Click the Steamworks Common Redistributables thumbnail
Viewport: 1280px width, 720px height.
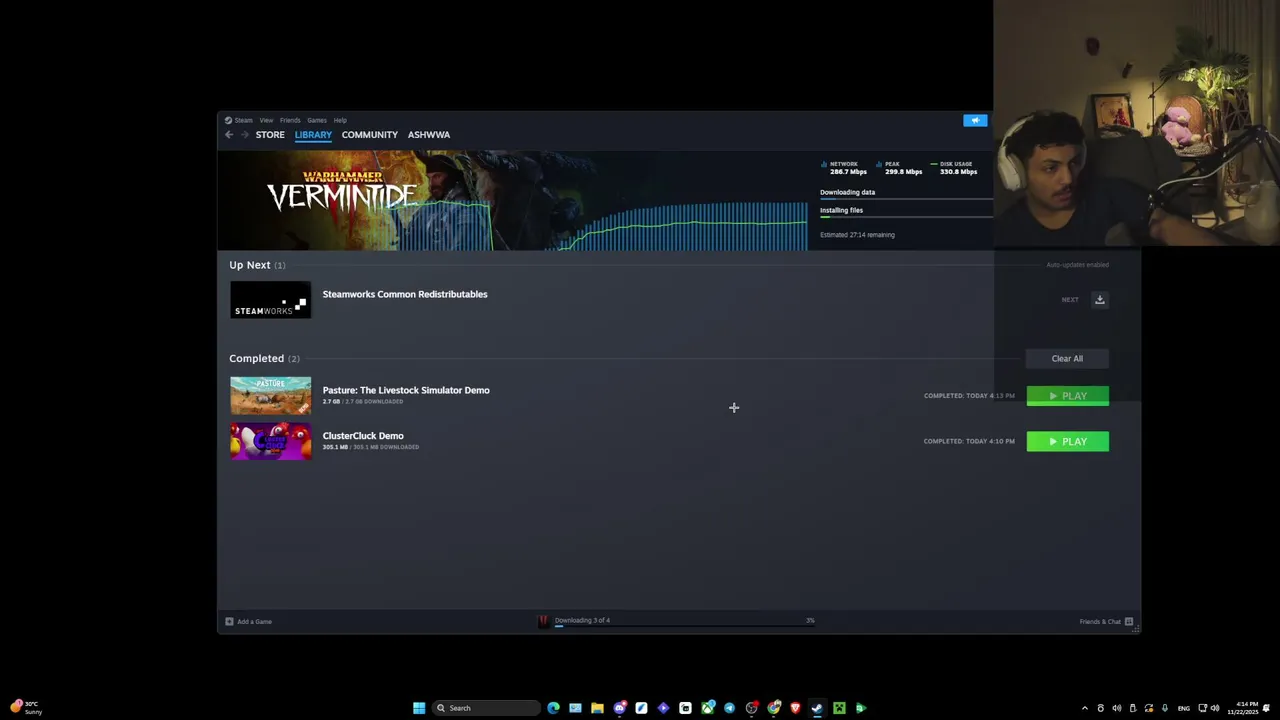pos(270,300)
